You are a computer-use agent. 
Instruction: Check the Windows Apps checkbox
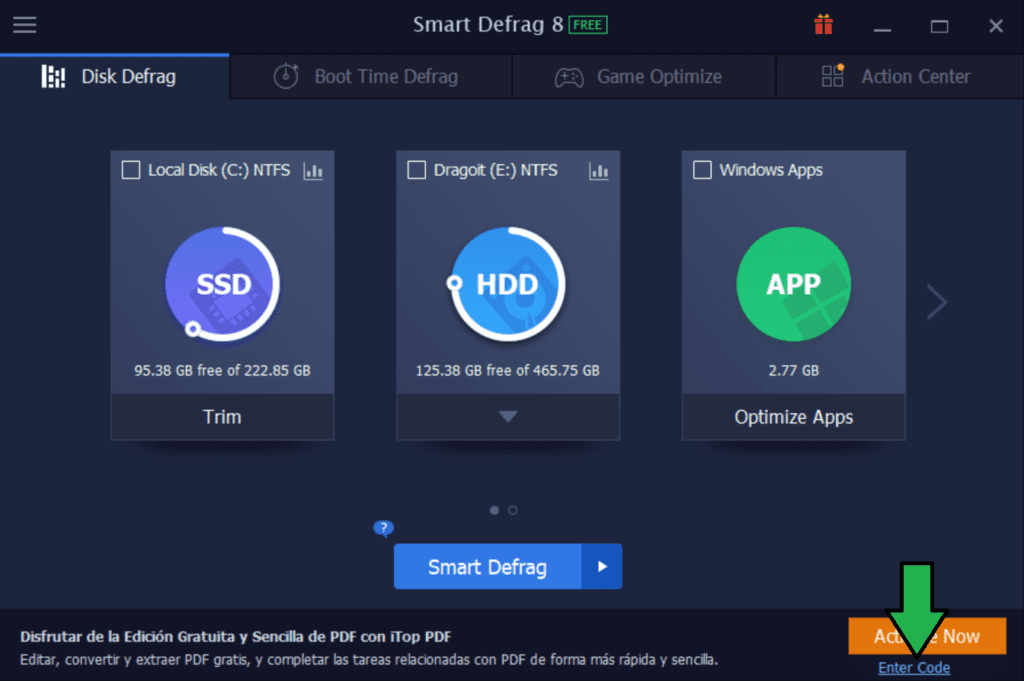702,170
